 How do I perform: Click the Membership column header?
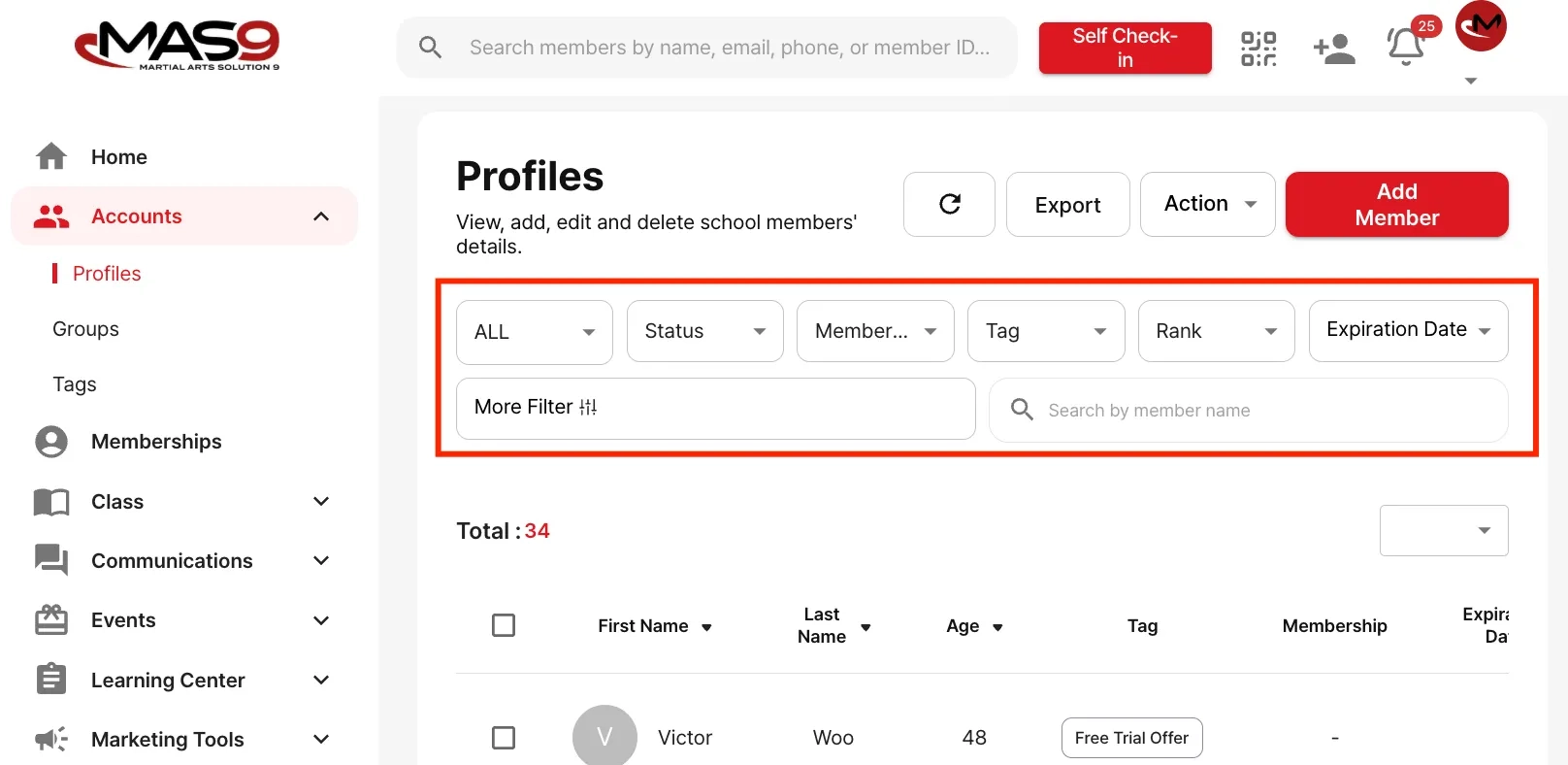pyautogui.click(x=1334, y=626)
